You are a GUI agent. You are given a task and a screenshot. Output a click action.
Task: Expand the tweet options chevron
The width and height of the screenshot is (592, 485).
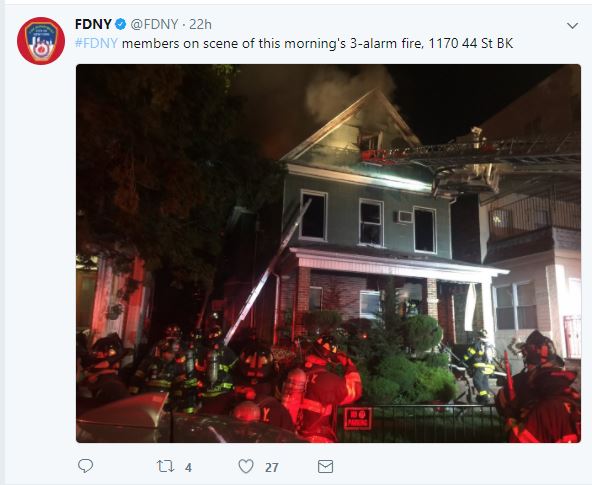pyautogui.click(x=573, y=26)
